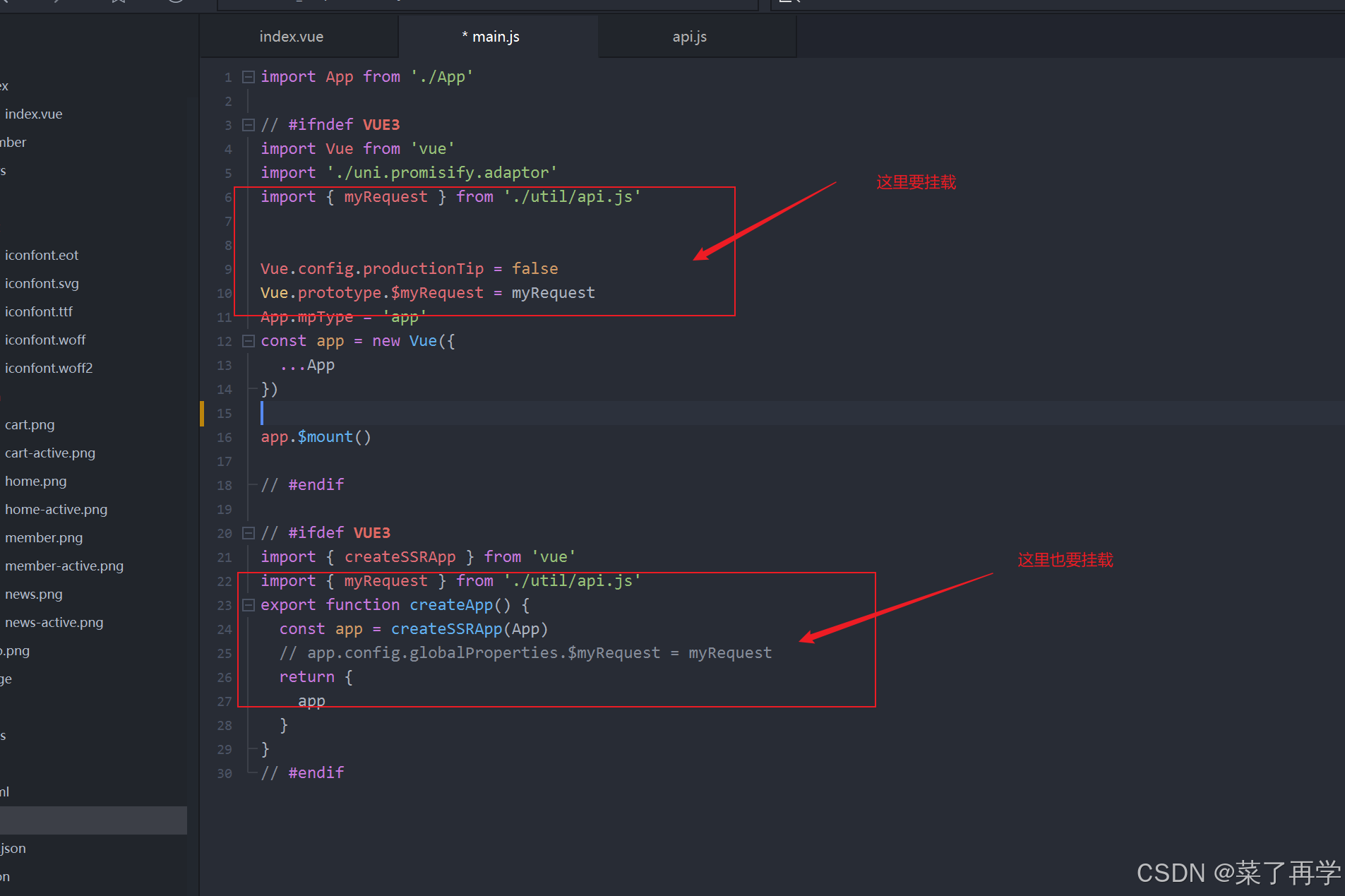Click the 'import Vue from vue' line
Screen dimensions: 1345x896
click(357, 149)
